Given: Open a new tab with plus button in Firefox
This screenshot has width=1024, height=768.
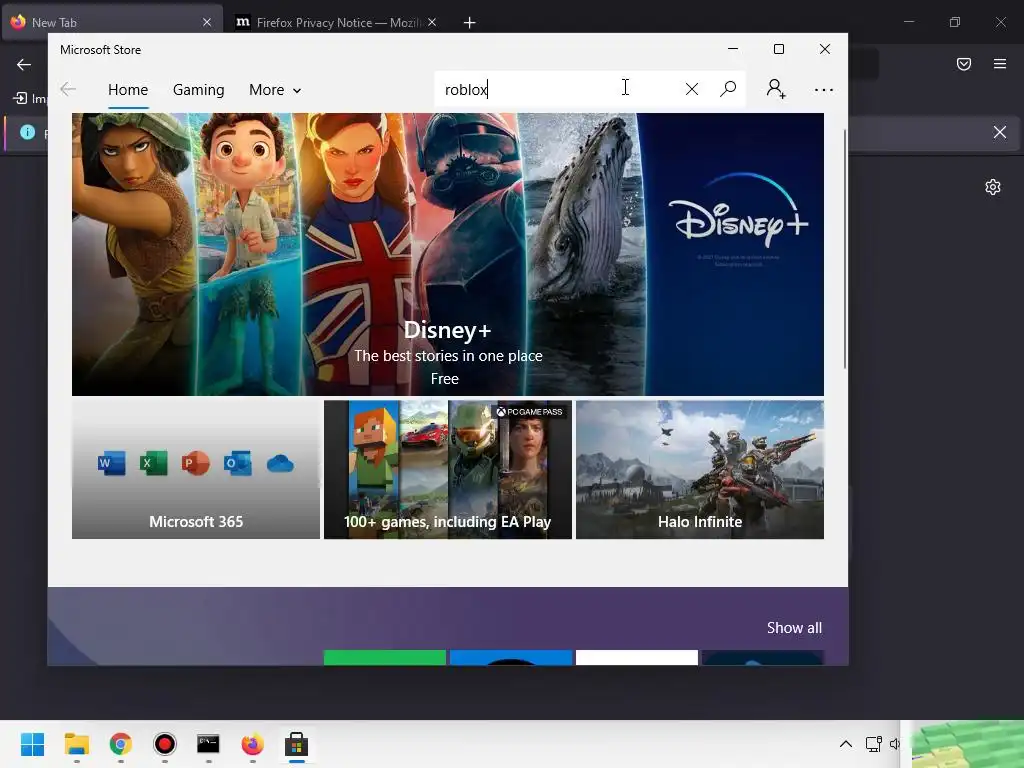Looking at the screenshot, I should (x=470, y=23).
